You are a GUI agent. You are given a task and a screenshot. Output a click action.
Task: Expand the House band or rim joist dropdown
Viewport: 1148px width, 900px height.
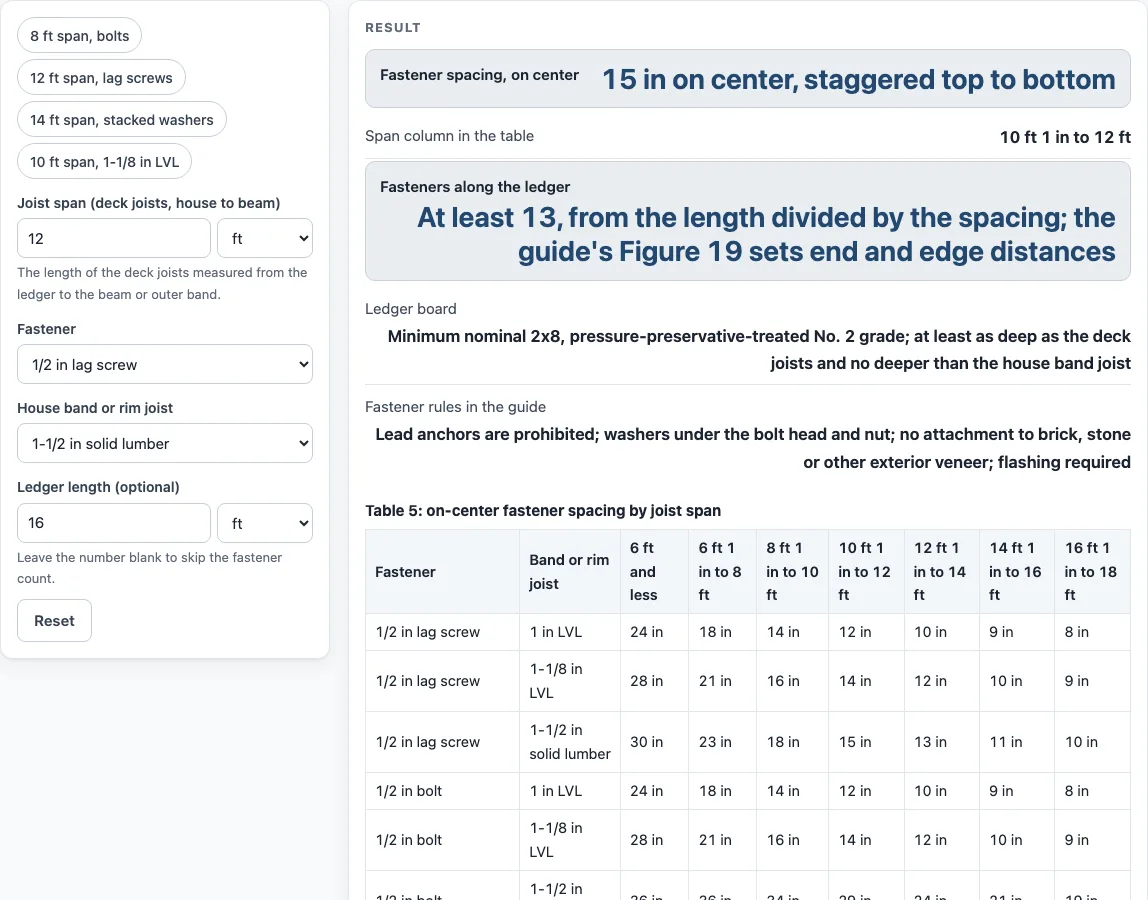[165, 443]
